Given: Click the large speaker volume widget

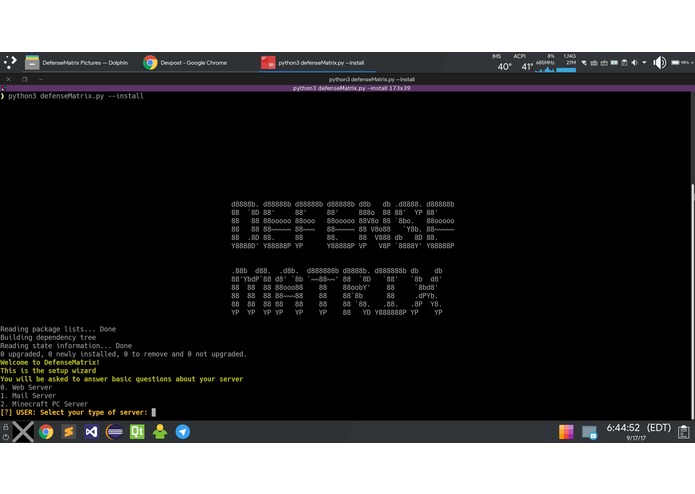Looking at the screenshot, I should click(659, 62).
